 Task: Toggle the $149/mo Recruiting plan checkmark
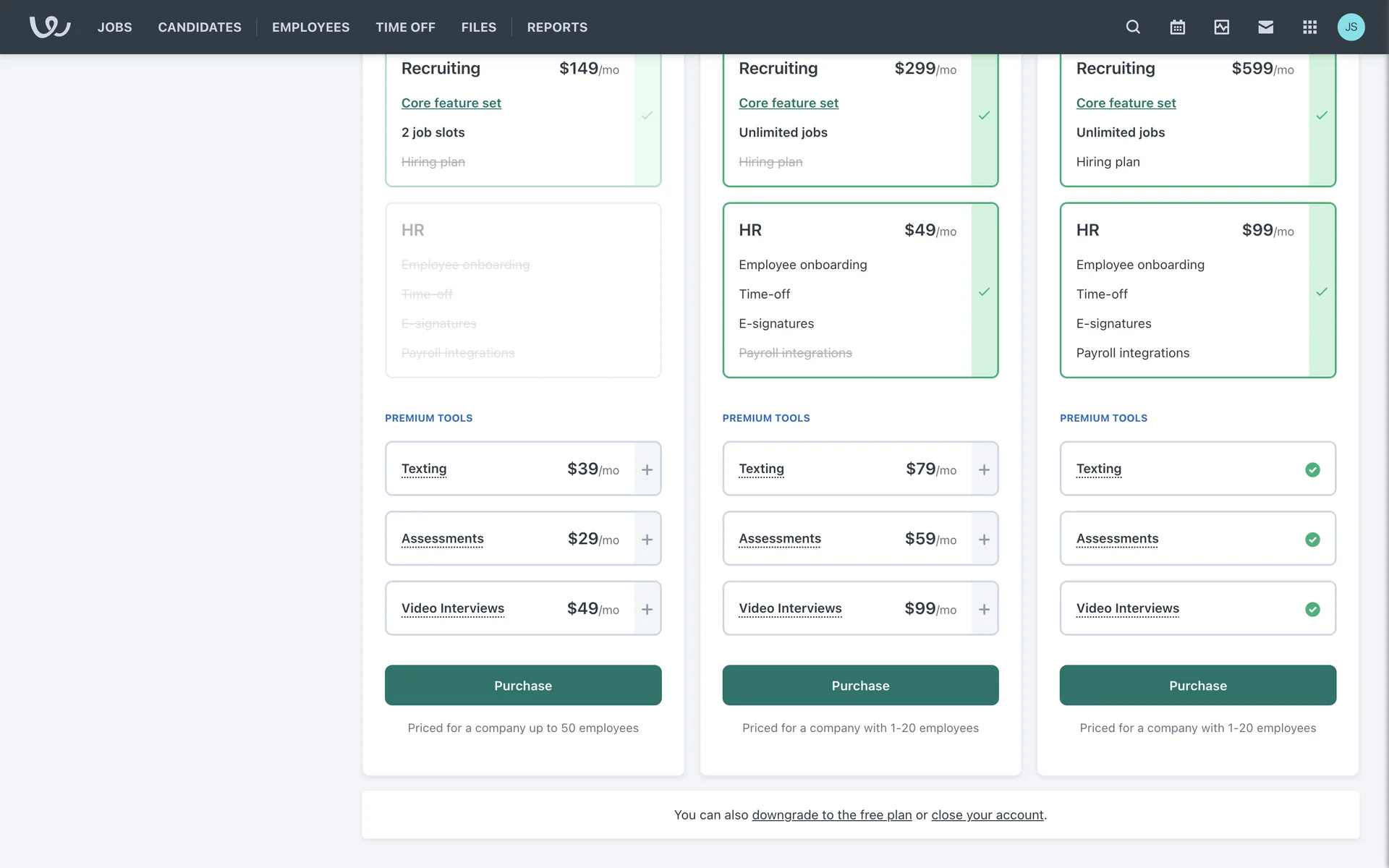tap(647, 115)
